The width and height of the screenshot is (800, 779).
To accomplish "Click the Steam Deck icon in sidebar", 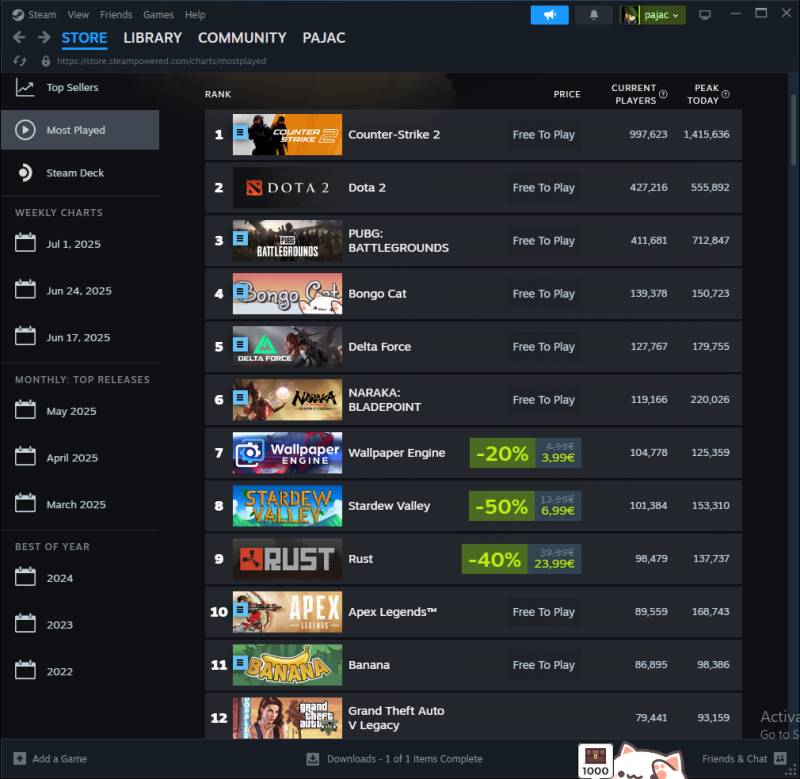I will 24,173.
